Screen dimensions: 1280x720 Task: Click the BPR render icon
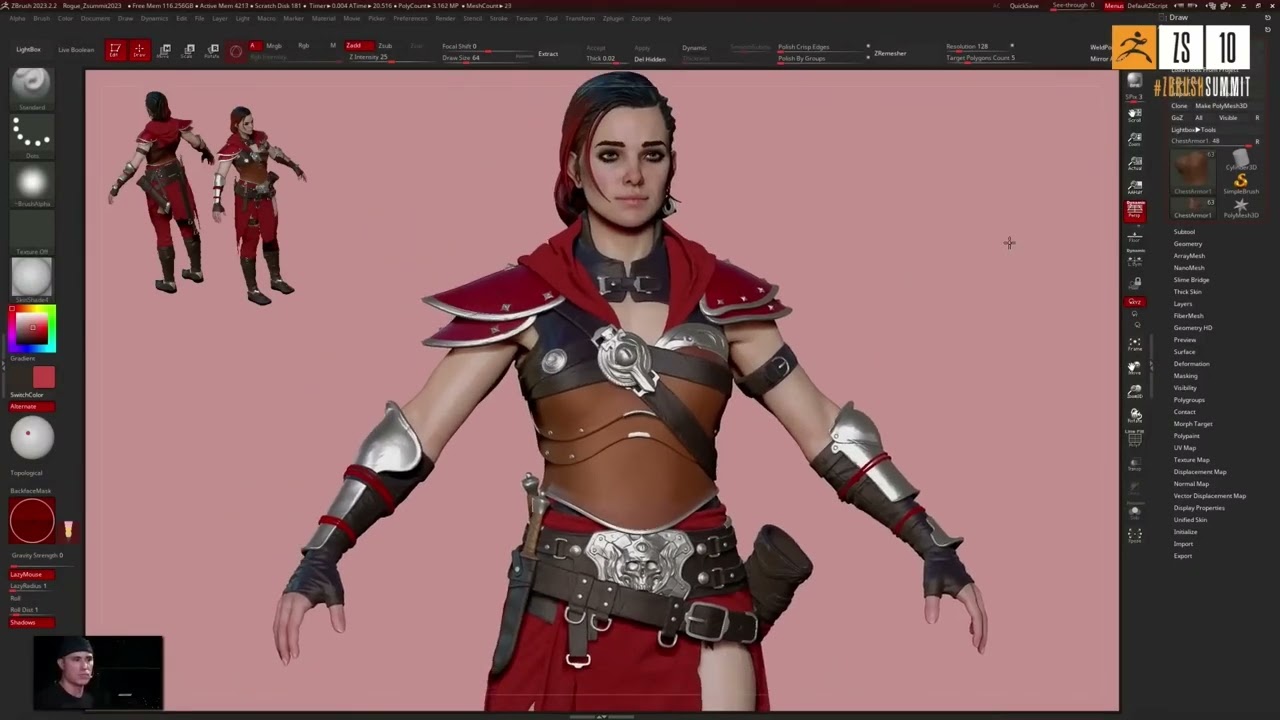pos(1134,82)
